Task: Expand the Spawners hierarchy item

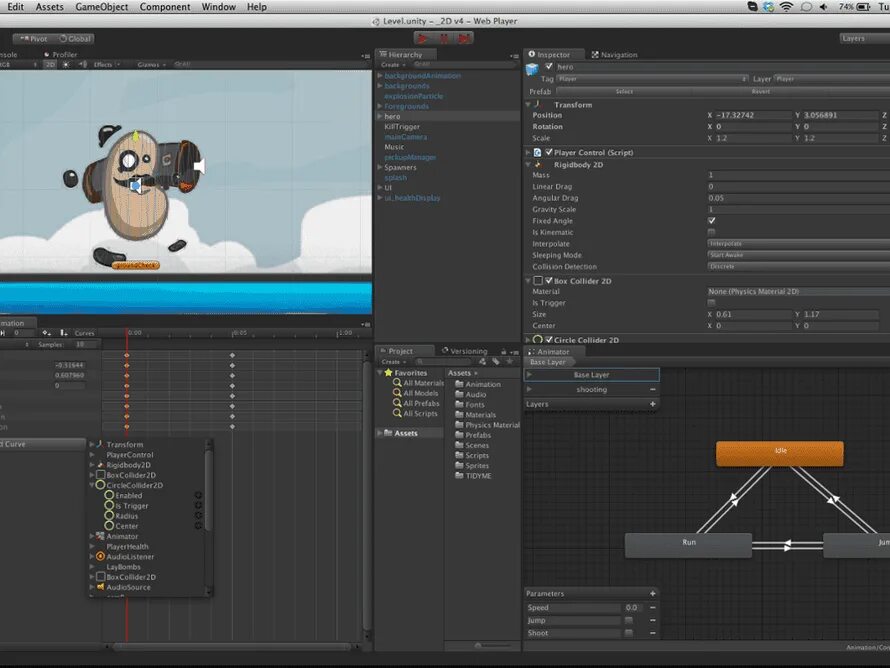Action: pyautogui.click(x=380, y=167)
